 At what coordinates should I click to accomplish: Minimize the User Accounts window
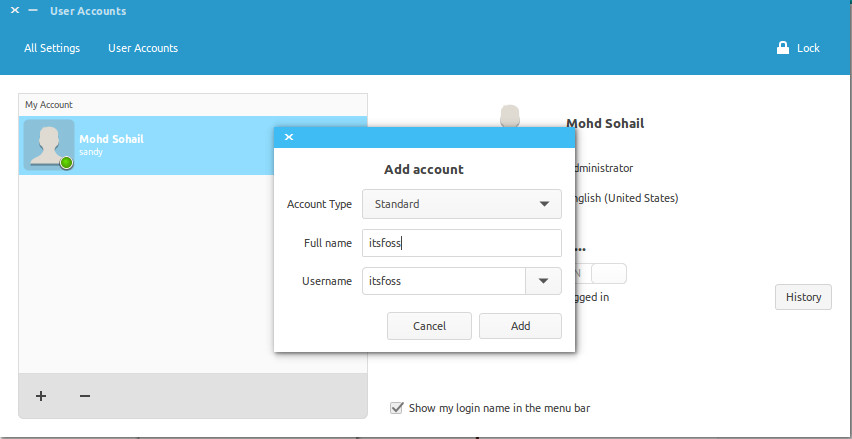coord(33,11)
